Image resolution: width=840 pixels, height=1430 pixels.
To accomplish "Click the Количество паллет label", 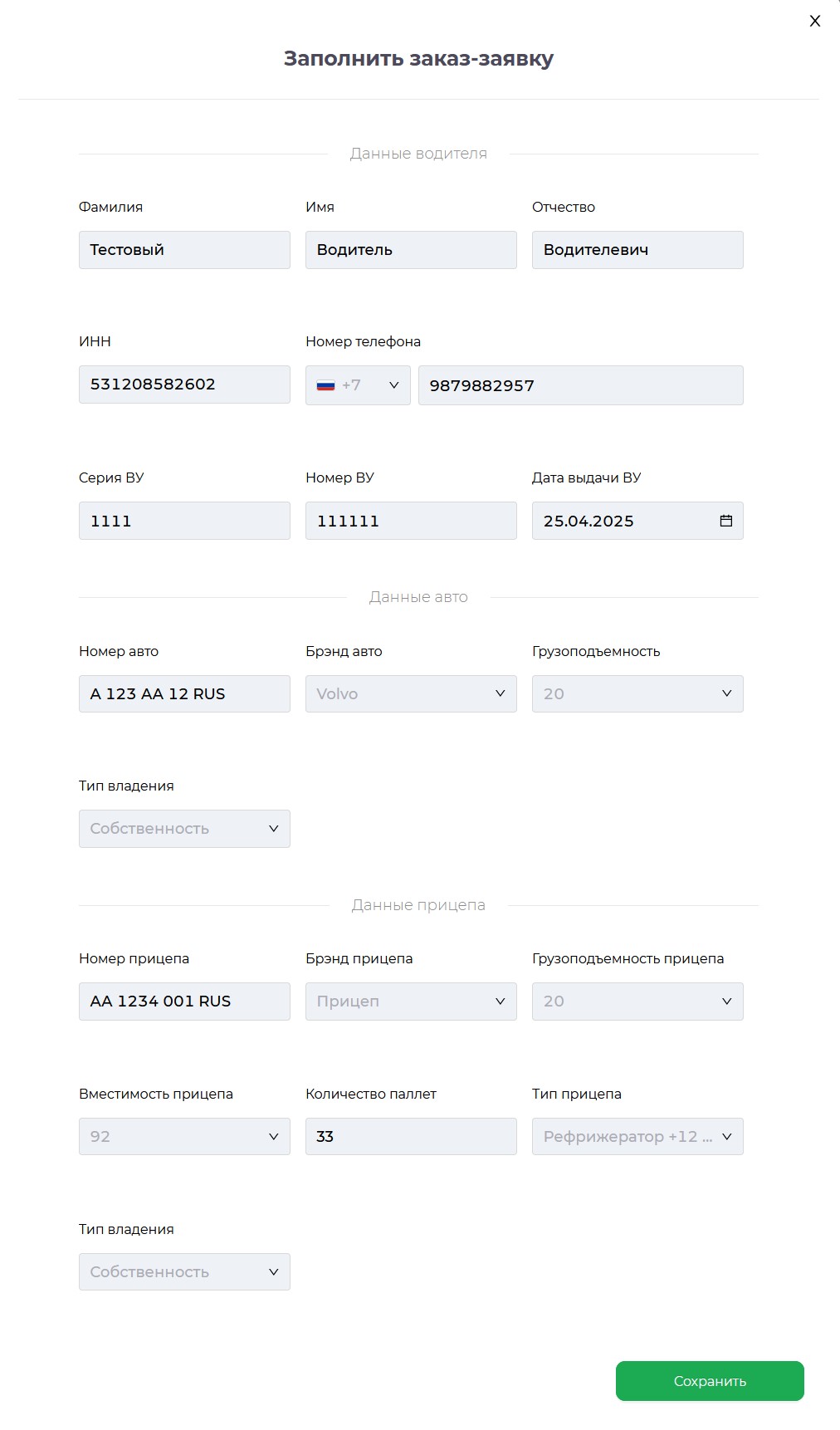I will click(370, 1094).
